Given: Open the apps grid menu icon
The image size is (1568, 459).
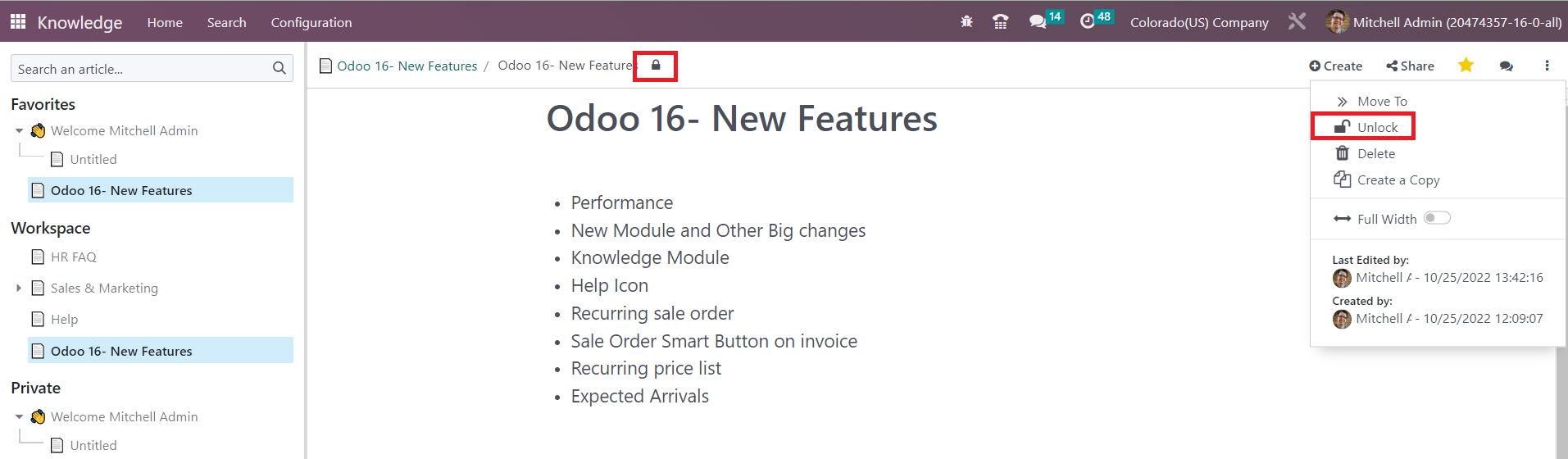Looking at the screenshot, I should click(x=18, y=22).
